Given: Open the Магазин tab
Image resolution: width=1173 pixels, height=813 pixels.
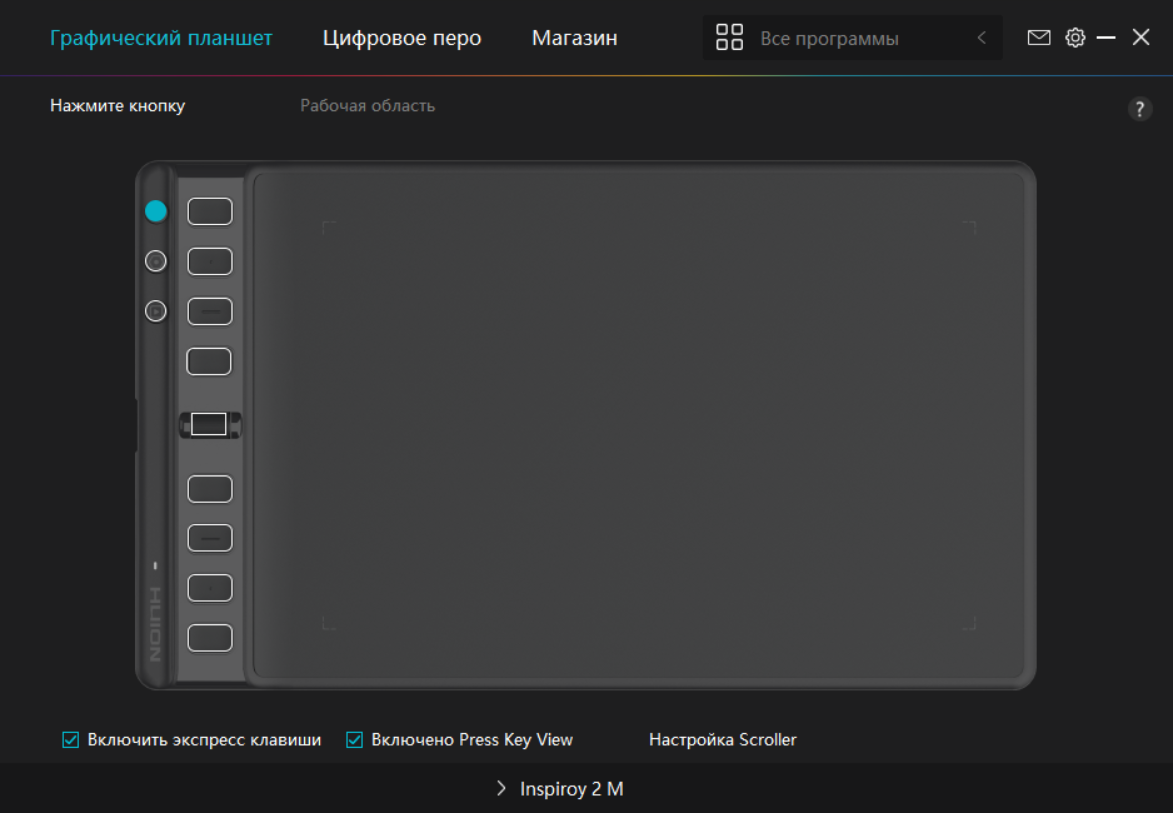Looking at the screenshot, I should click(x=574, y=38).
